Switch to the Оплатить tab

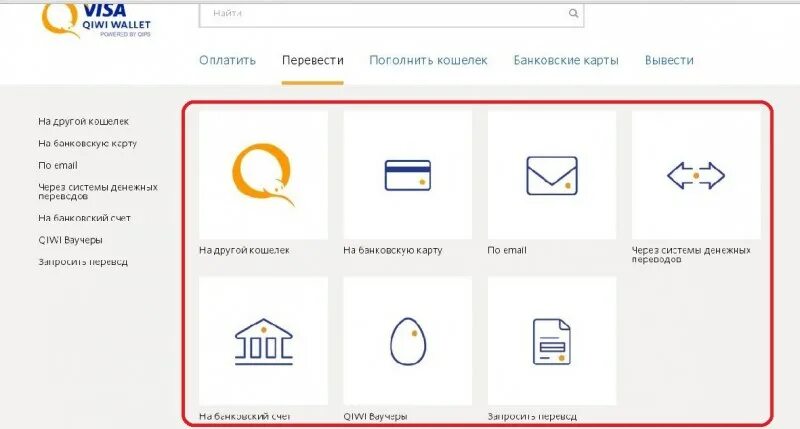(x=227, y=60)
